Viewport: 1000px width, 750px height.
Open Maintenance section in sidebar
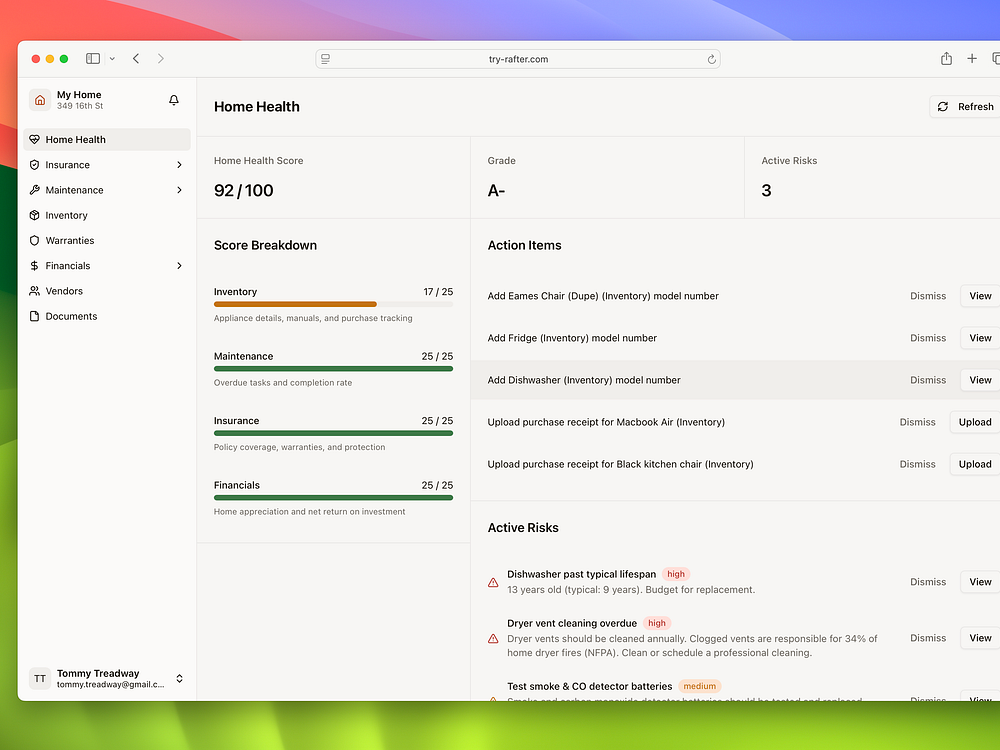point(107,190)
